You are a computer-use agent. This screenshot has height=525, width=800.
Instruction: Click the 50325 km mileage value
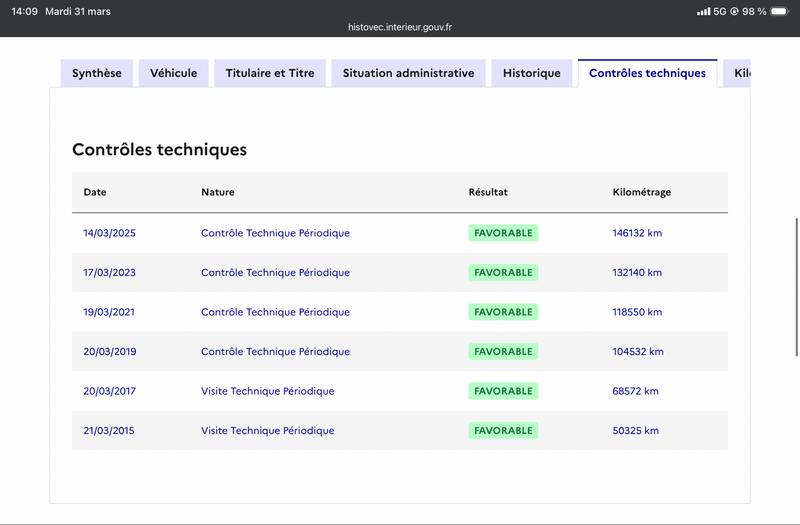pyautogui.click(x=636, y=431)
